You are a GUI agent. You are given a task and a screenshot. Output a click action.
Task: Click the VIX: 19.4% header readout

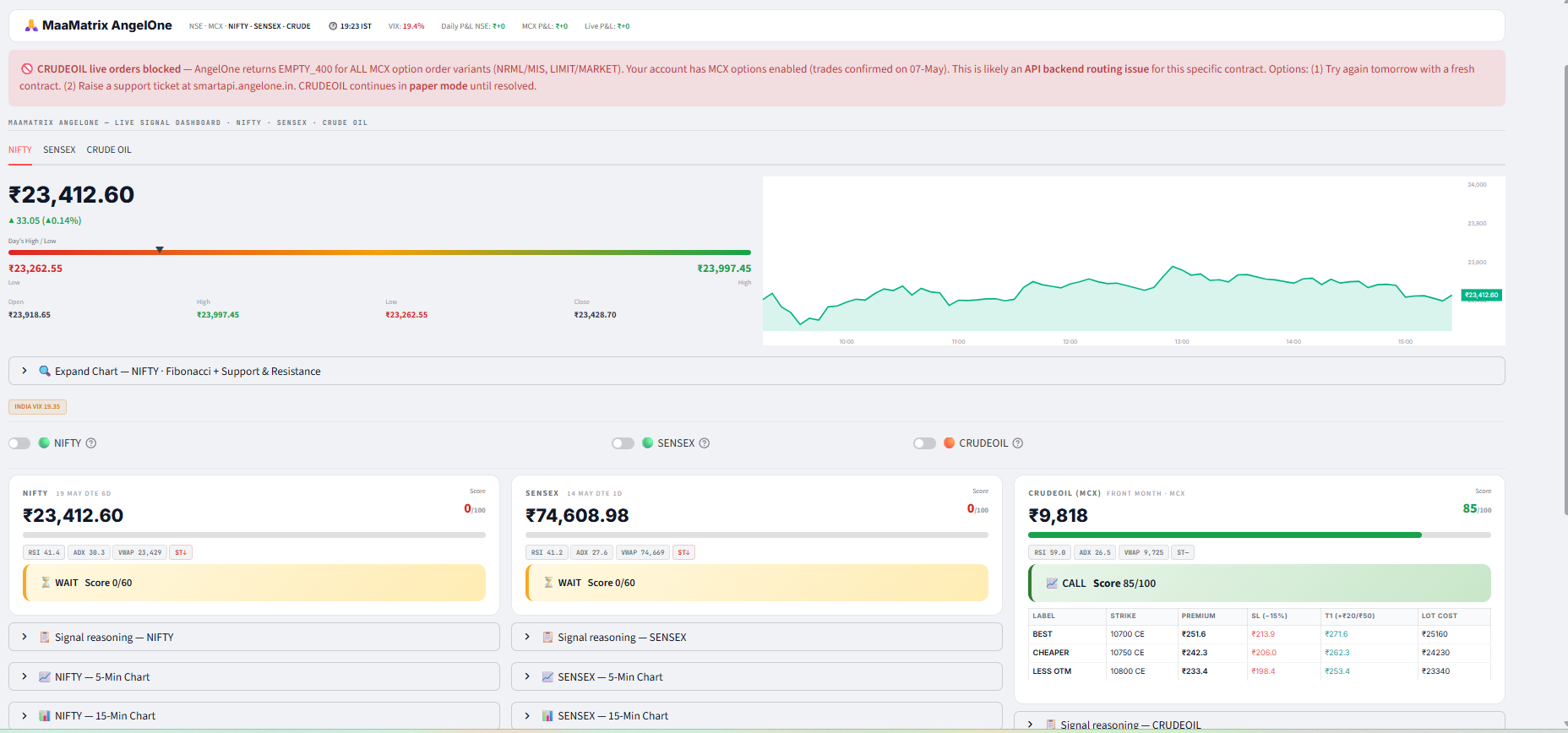pos(406,26)
